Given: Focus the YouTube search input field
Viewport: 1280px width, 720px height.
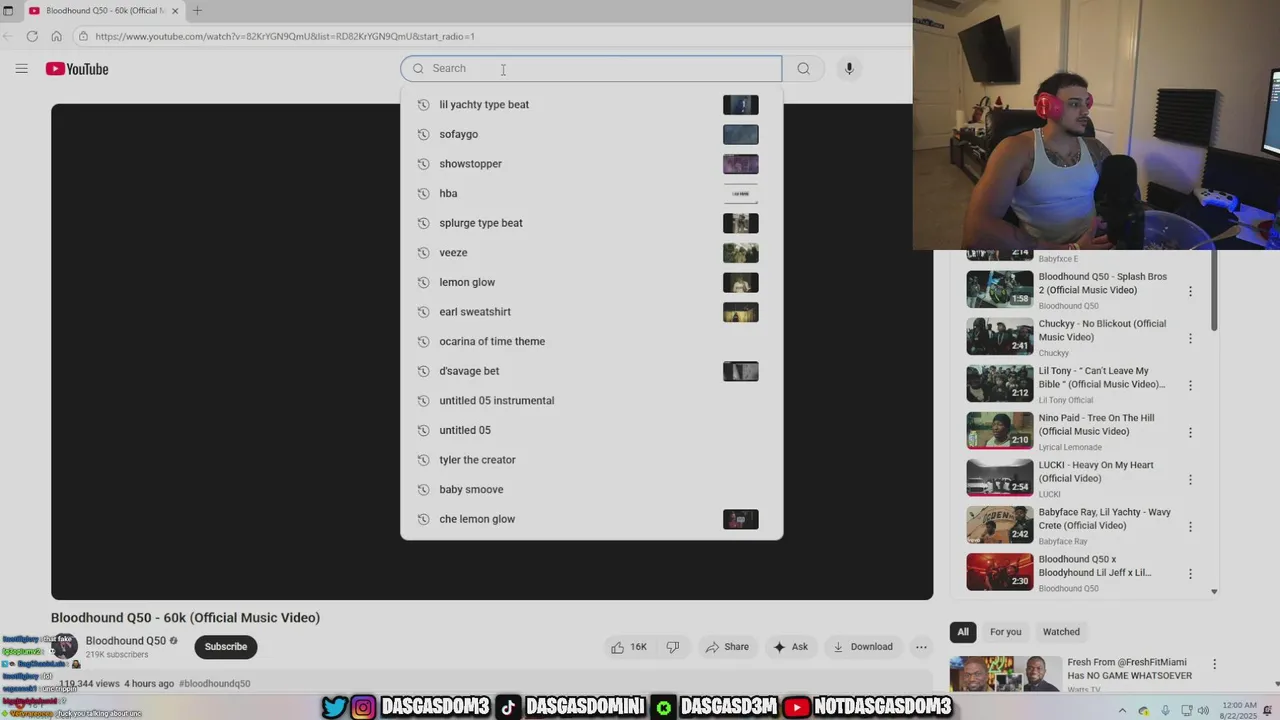Looking at the screenshot, I should 591,68.
